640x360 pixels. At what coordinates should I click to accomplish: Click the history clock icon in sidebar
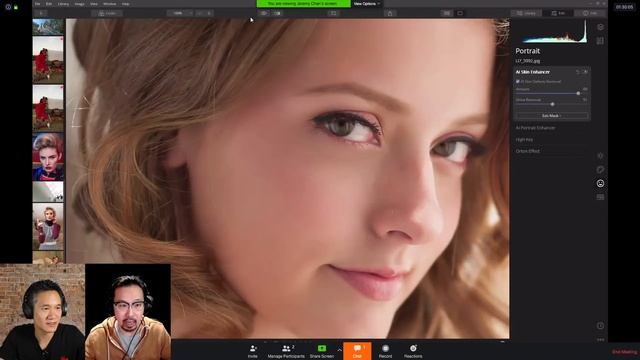point(600,326)
